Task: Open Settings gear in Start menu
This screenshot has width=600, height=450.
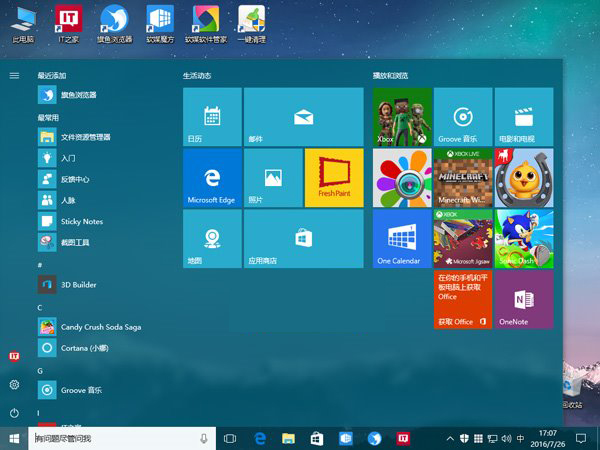Action: [14, 385]
